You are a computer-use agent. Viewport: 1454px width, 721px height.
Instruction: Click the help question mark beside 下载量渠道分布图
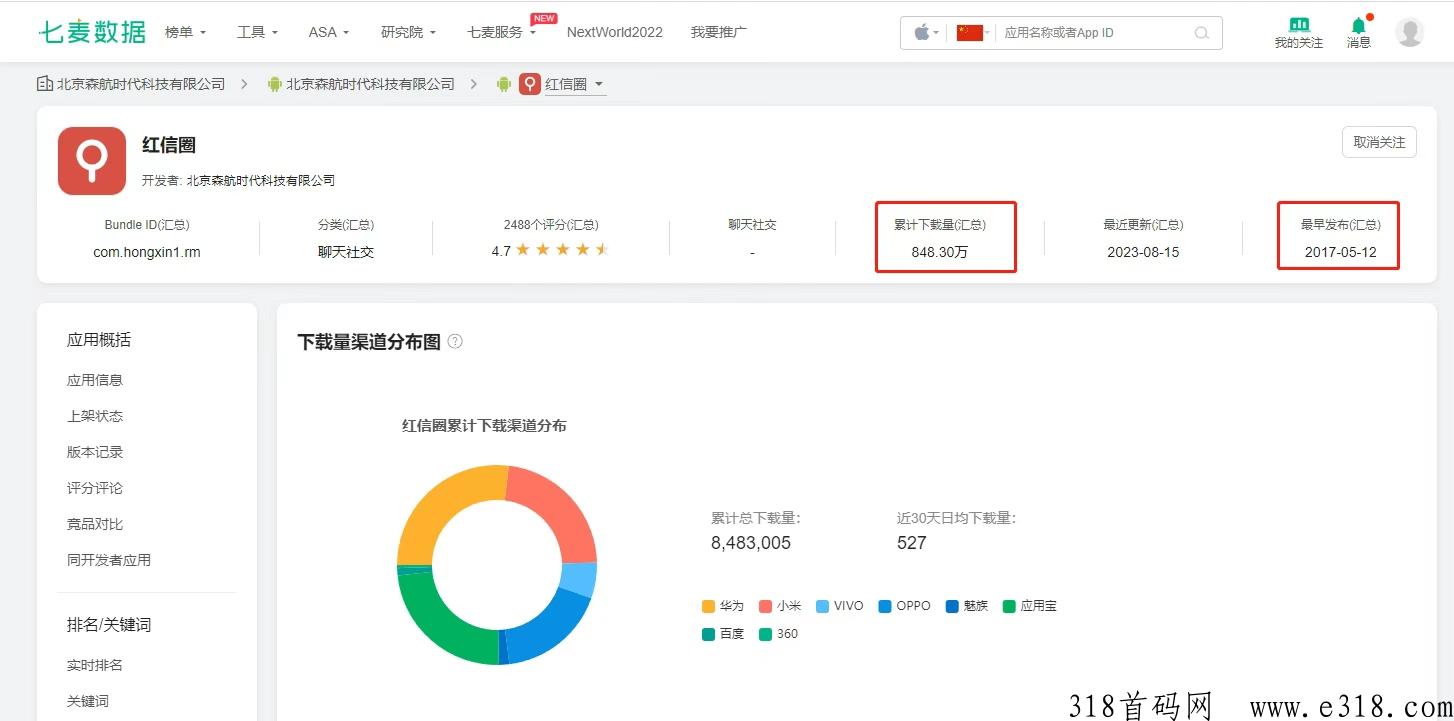pyautogui.click(x=455, y=341)
